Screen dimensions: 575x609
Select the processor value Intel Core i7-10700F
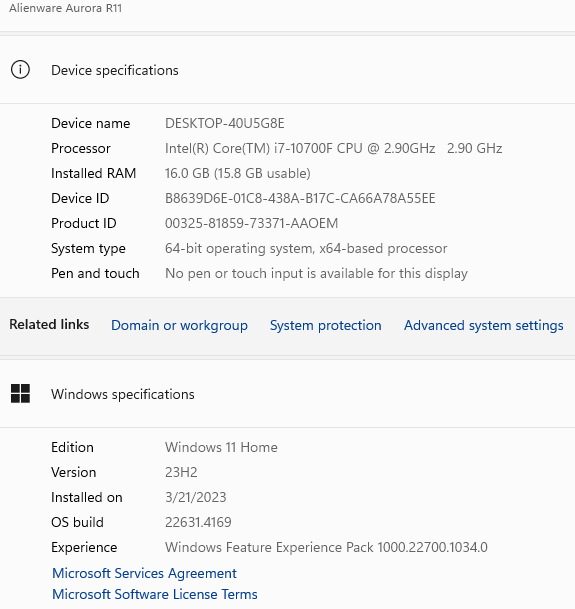coord(333,148)
